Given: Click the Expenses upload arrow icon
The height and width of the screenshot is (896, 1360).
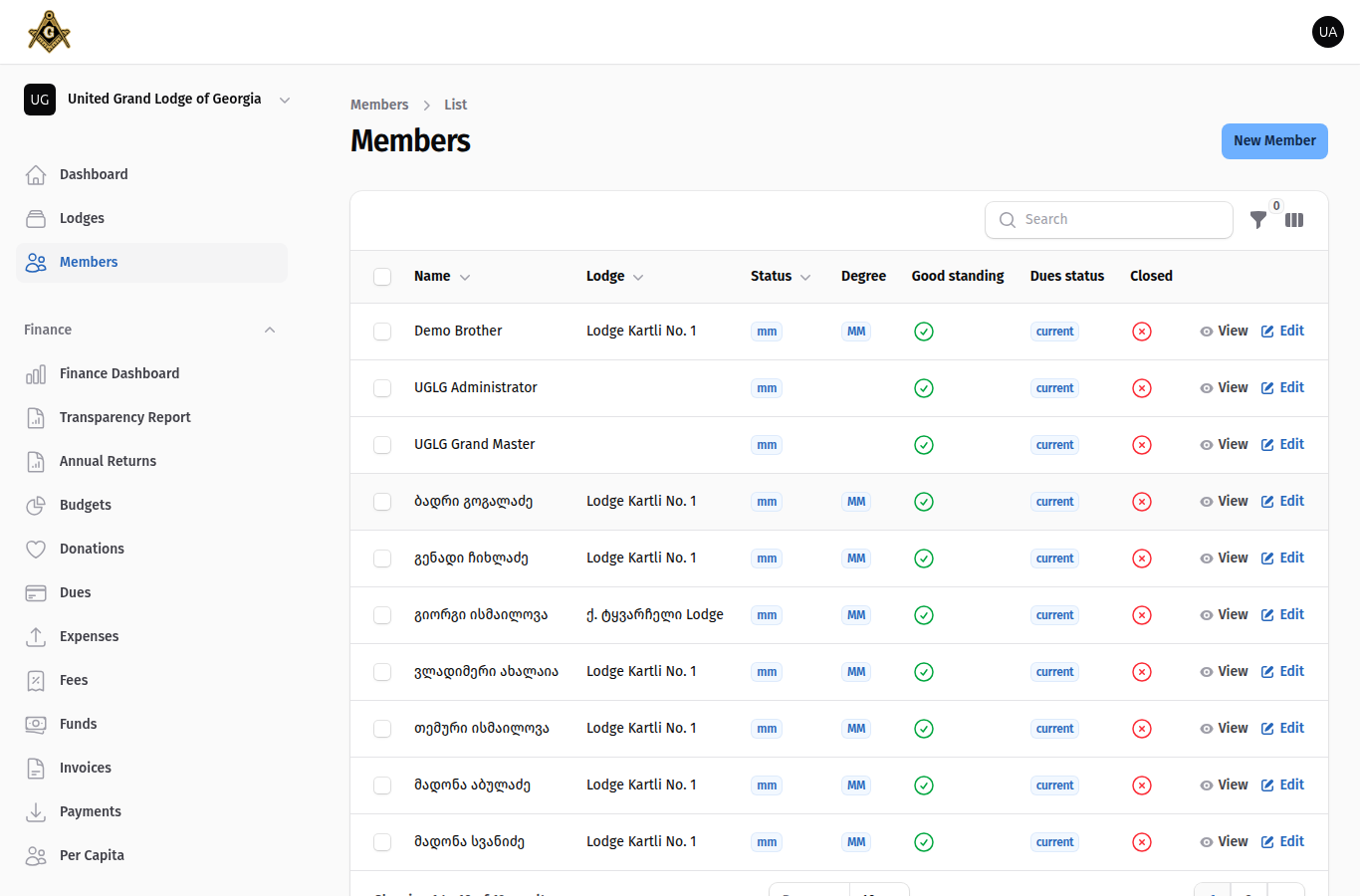Looking at the screenshot, I should (36, 636).
